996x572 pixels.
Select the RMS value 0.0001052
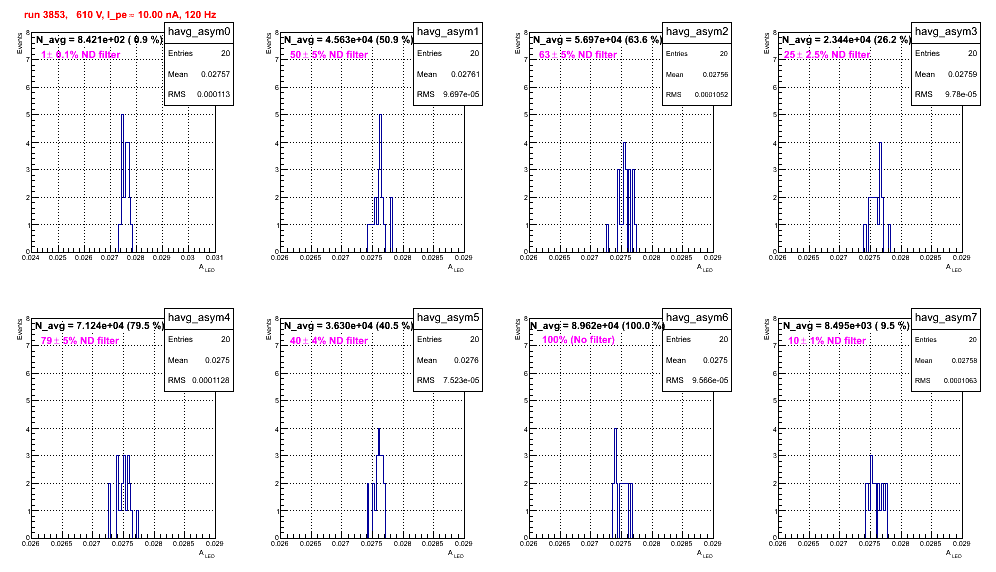pos(711,94)
